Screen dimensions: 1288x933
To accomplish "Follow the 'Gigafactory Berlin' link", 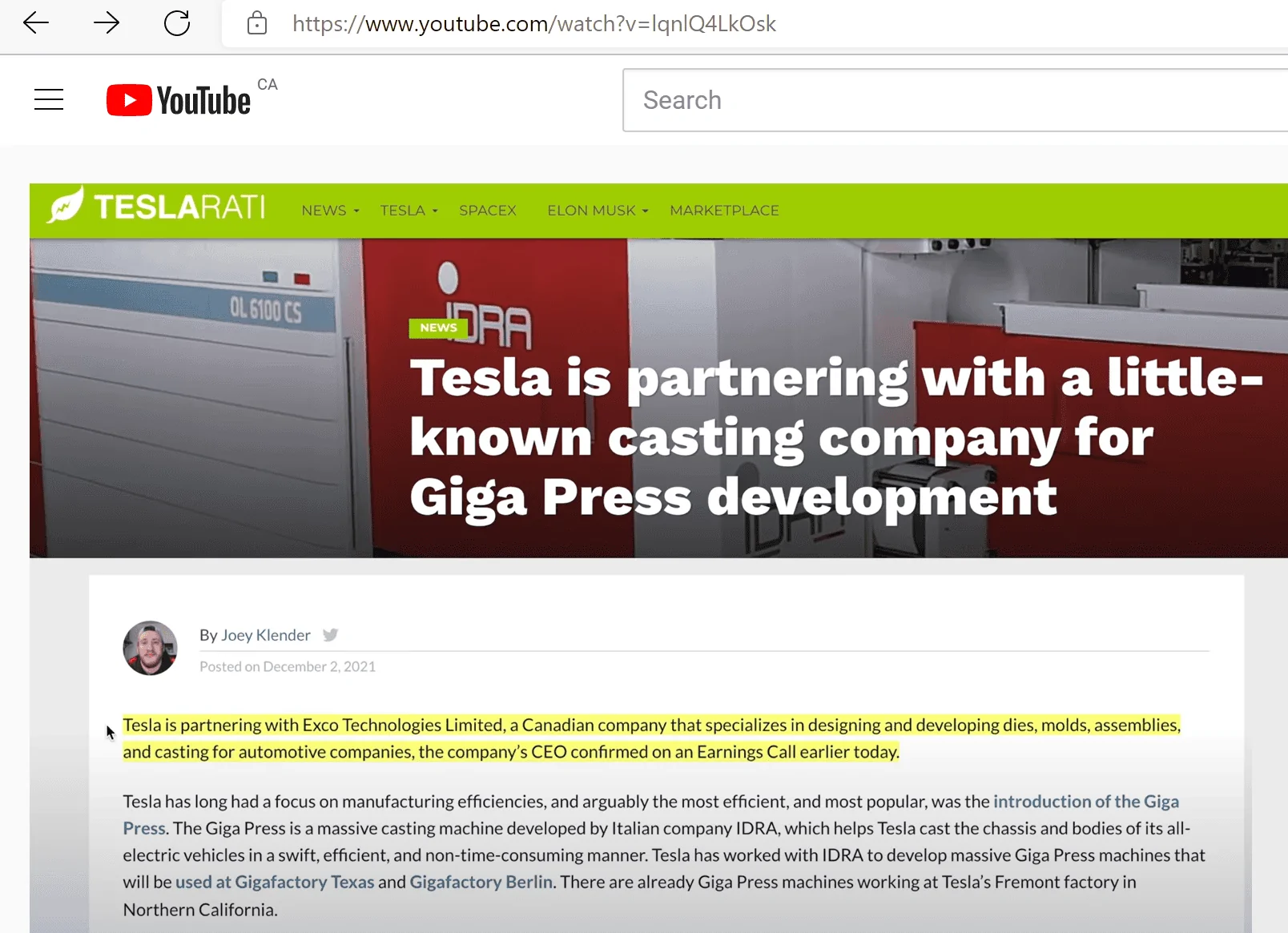I will pos(481,882).
